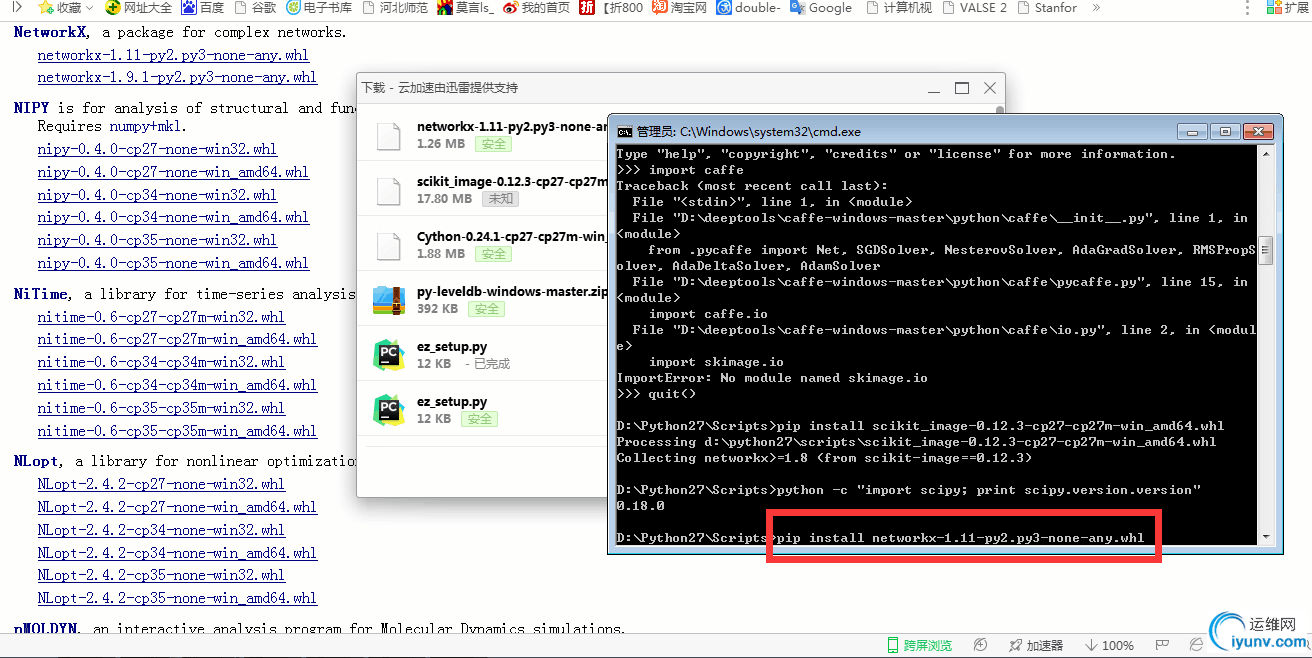Click the 未知 badge under scikit_image download
This screenshot has width=1312, height=658.
point(500,199)
